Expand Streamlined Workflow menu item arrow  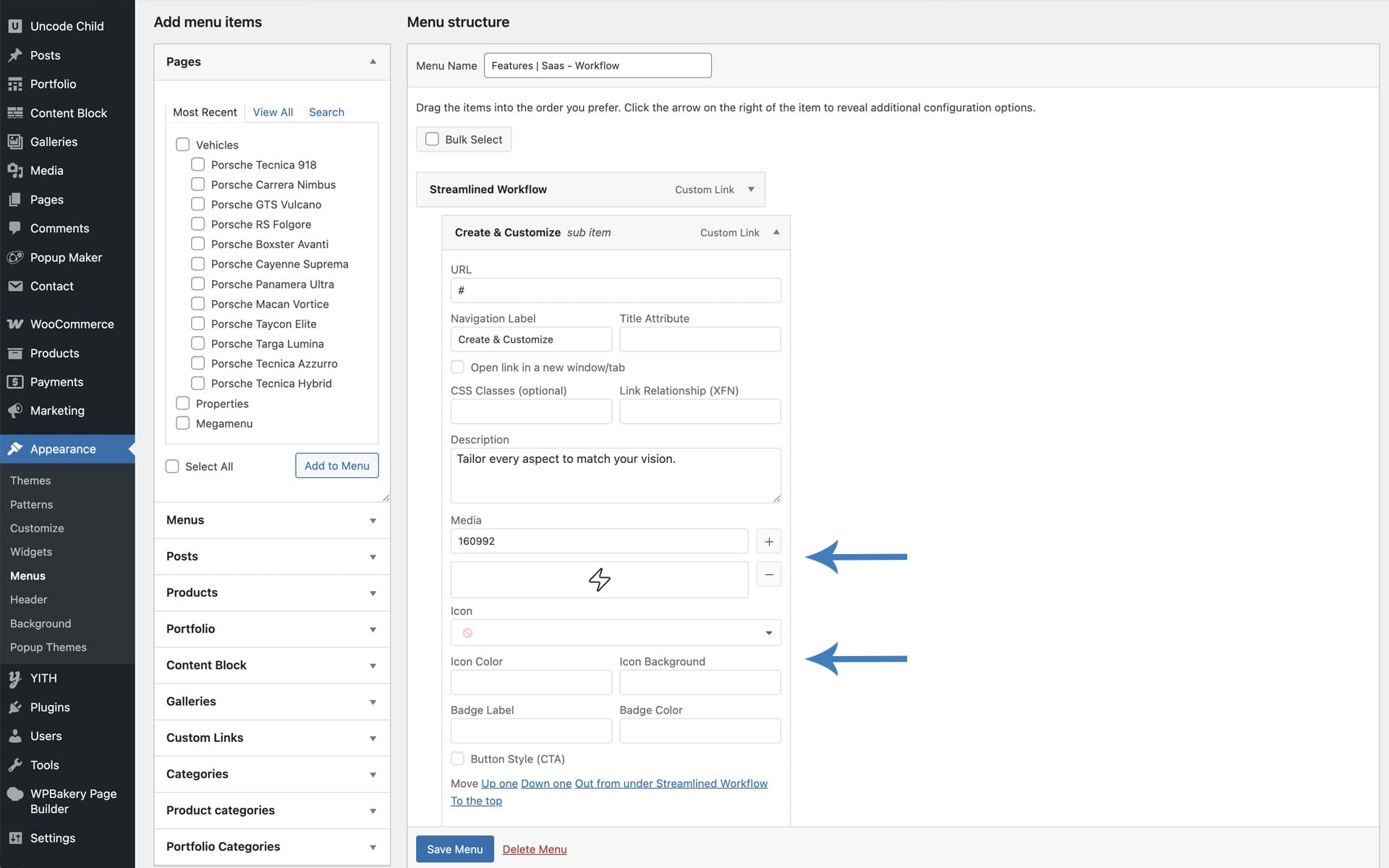[x=751, y=190]
